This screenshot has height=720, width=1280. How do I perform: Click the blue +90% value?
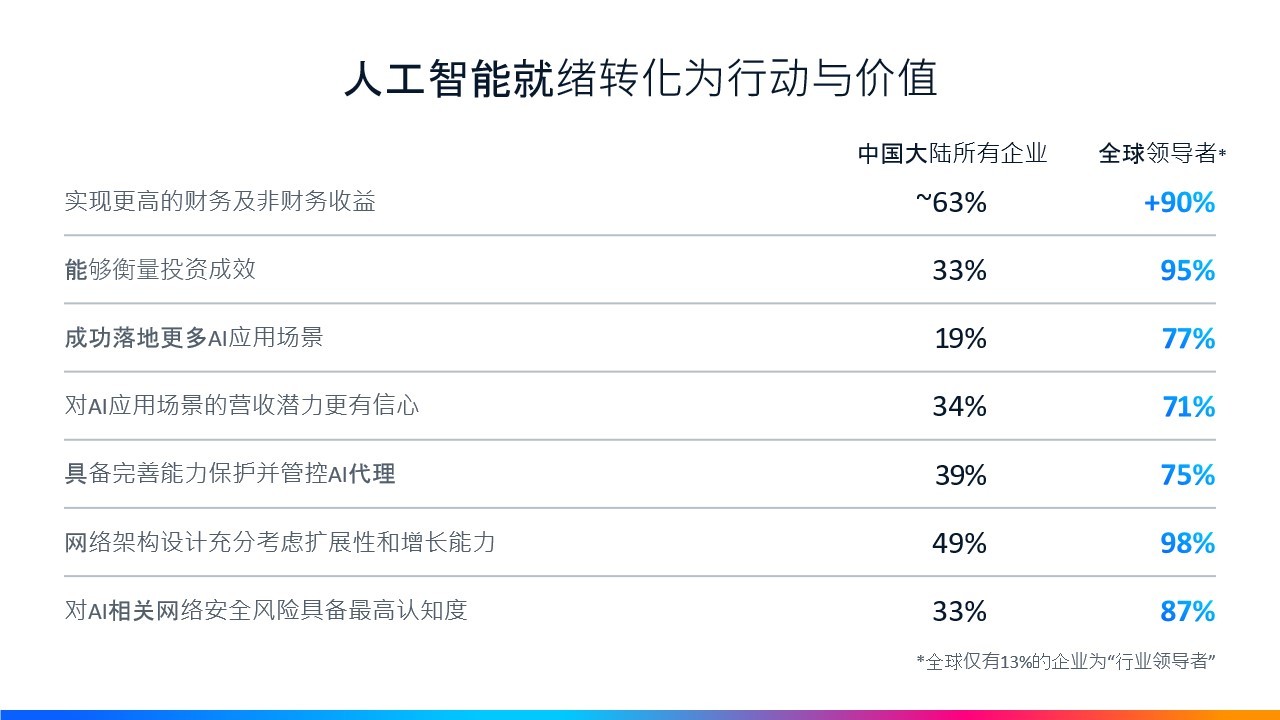tap(1179, 202)
